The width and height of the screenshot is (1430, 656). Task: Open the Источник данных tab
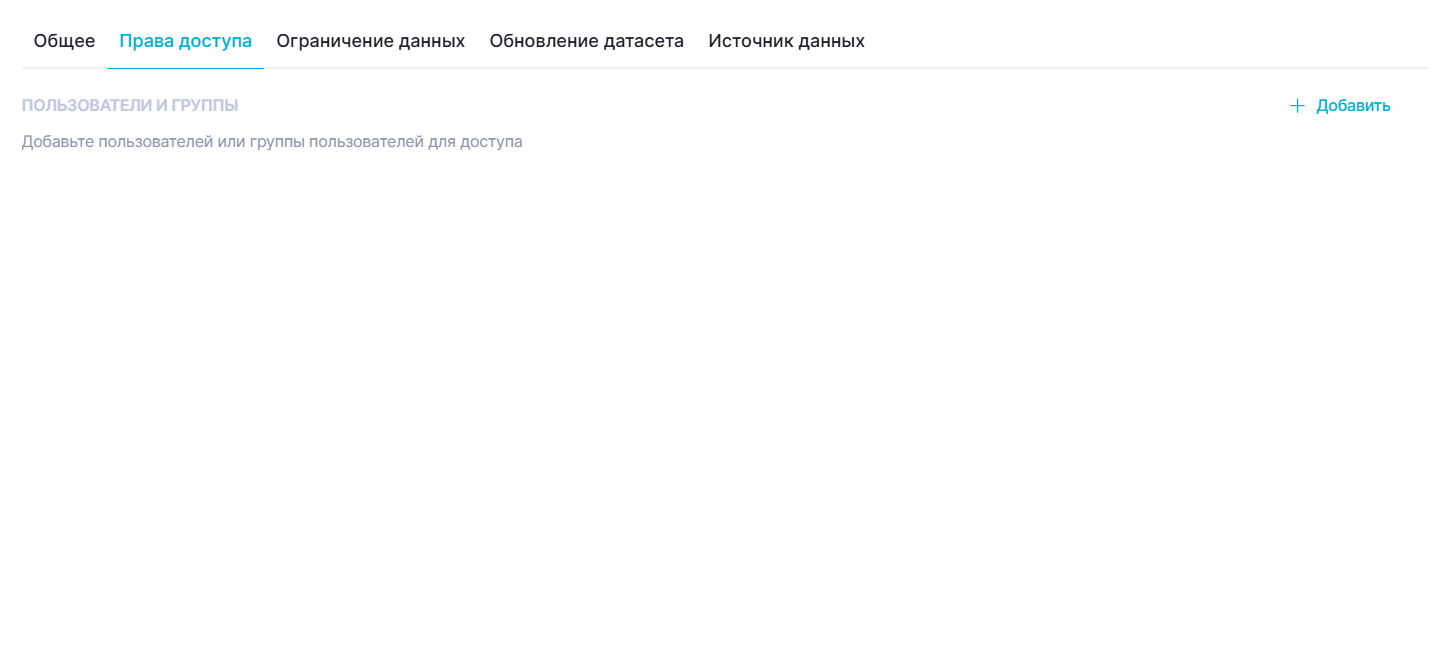click(786, 41)
